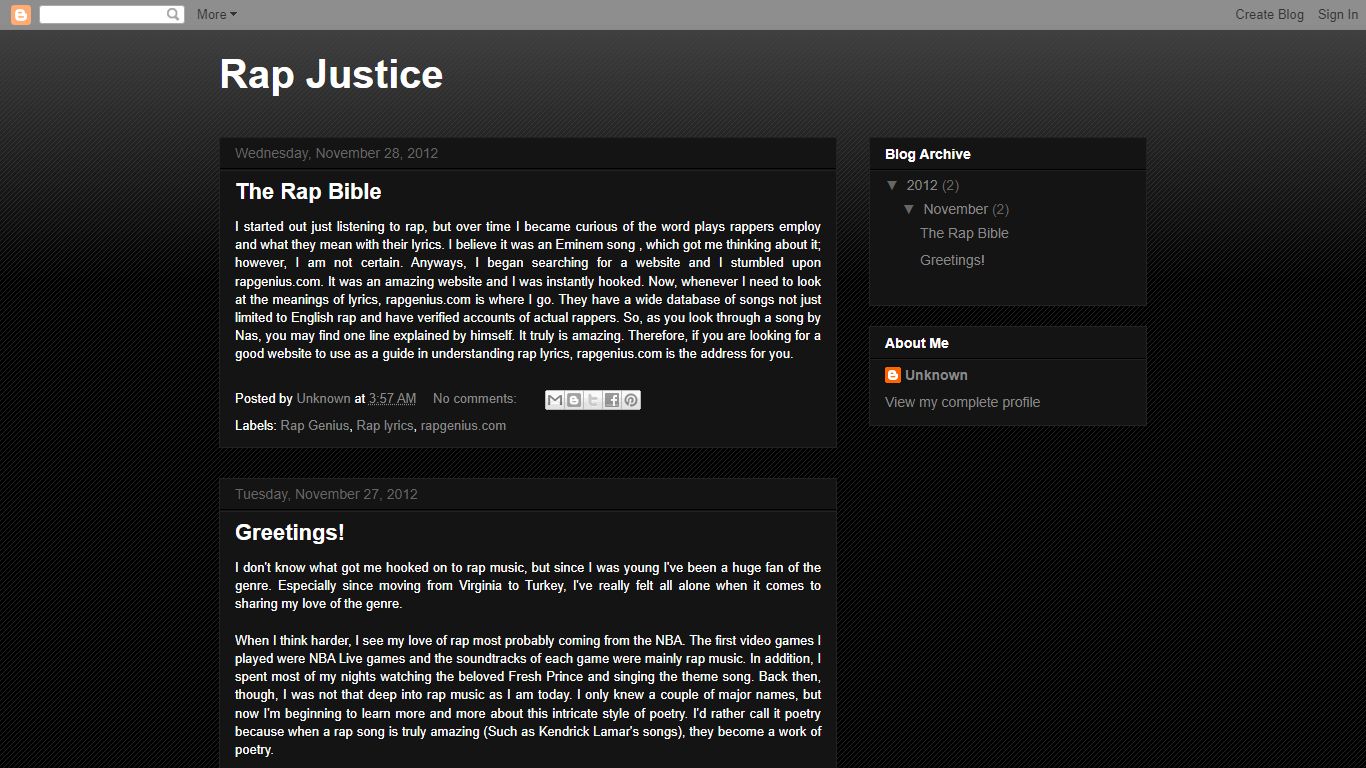1366x768 pixels.
Task: Open the More dropdown in navbar
Action: [x=217, y=14]
